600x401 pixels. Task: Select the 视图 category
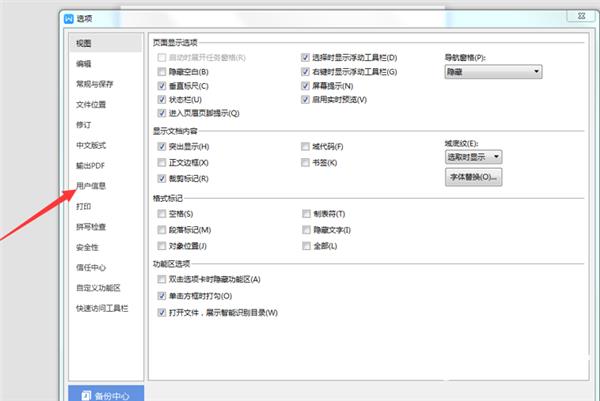click(x=105, y=43)
